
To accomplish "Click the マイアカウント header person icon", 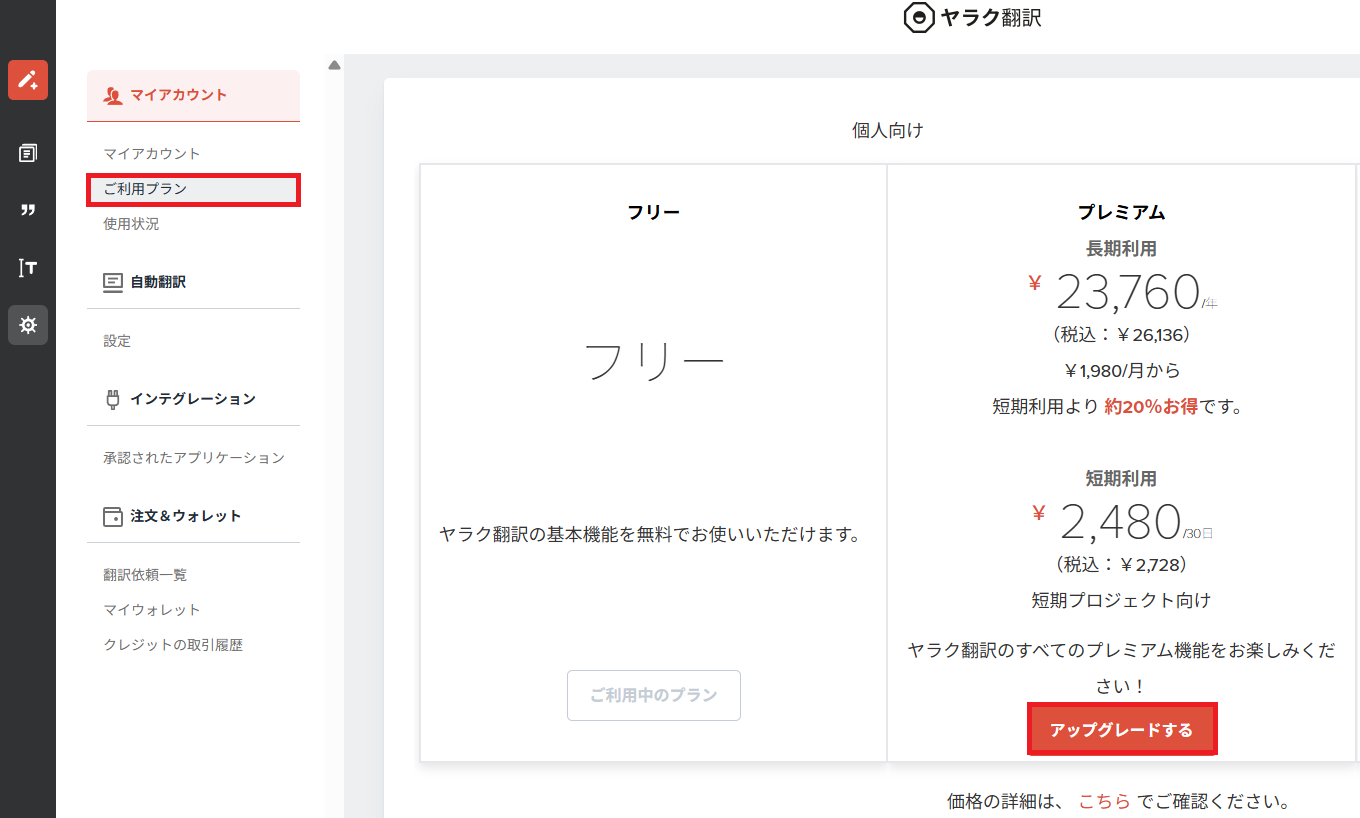I will [x=113, y=96].
